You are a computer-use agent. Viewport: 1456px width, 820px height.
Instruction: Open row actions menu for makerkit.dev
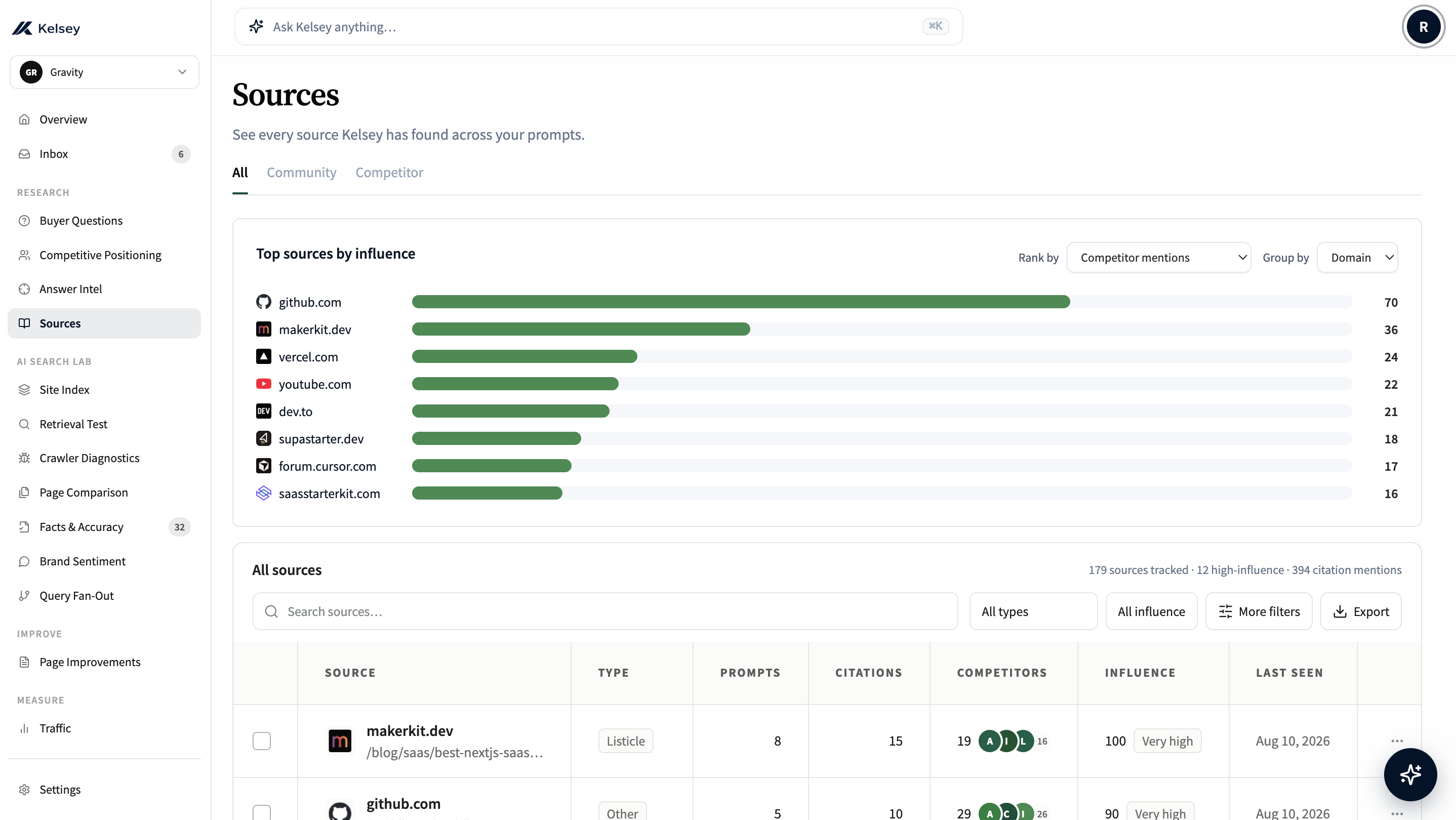pyautogui.click(x=1397, y=741)
